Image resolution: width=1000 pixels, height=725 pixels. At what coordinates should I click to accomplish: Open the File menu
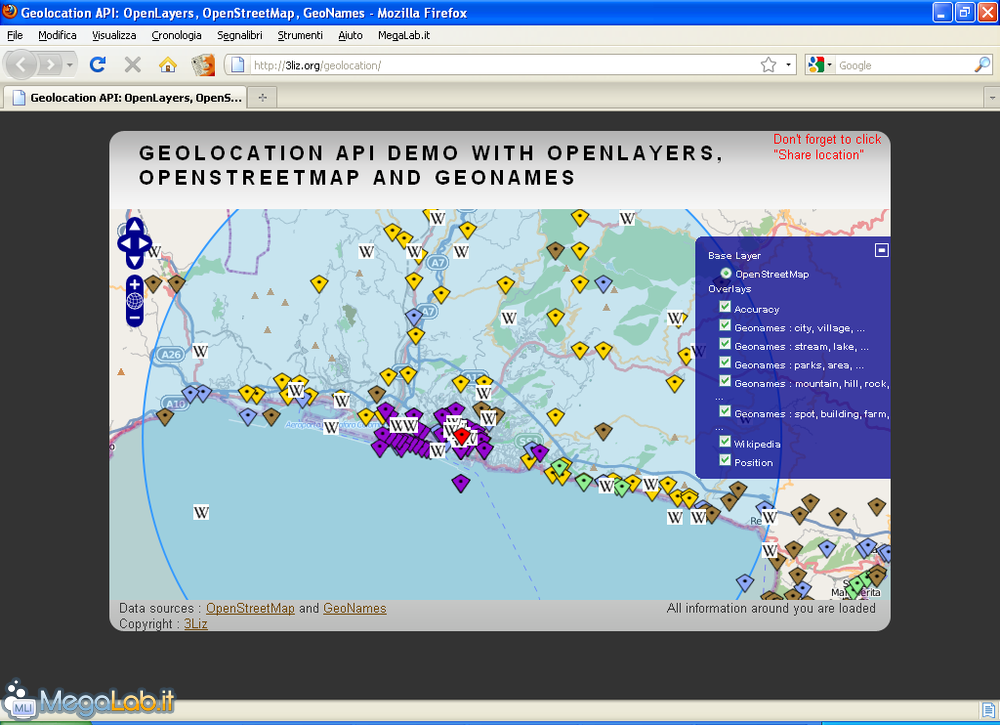[15, 35]
